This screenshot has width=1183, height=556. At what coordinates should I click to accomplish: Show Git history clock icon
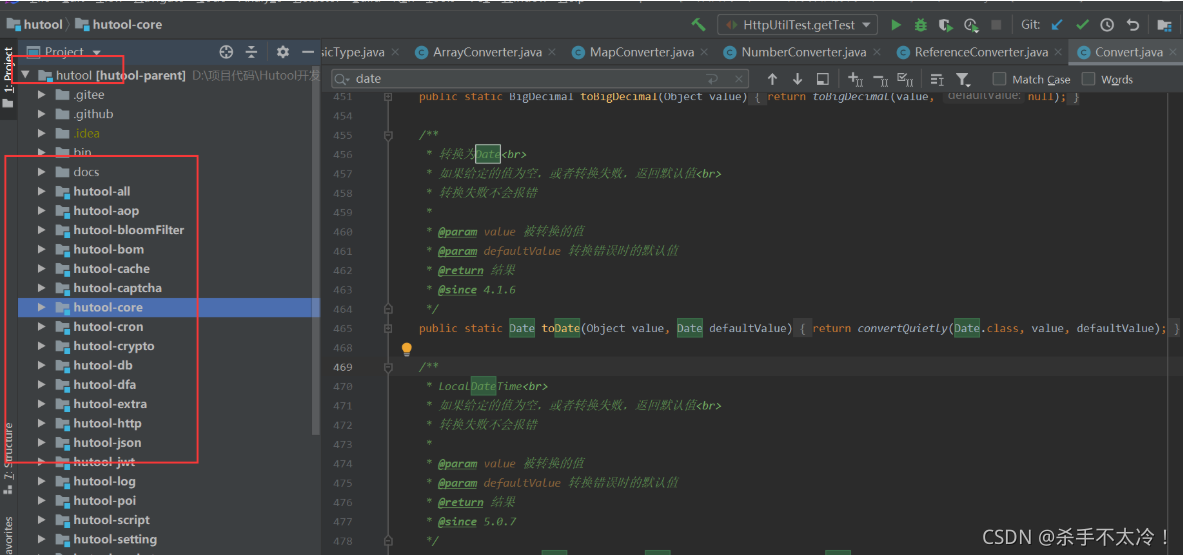pyautogui.click(x=1107, y=25)
